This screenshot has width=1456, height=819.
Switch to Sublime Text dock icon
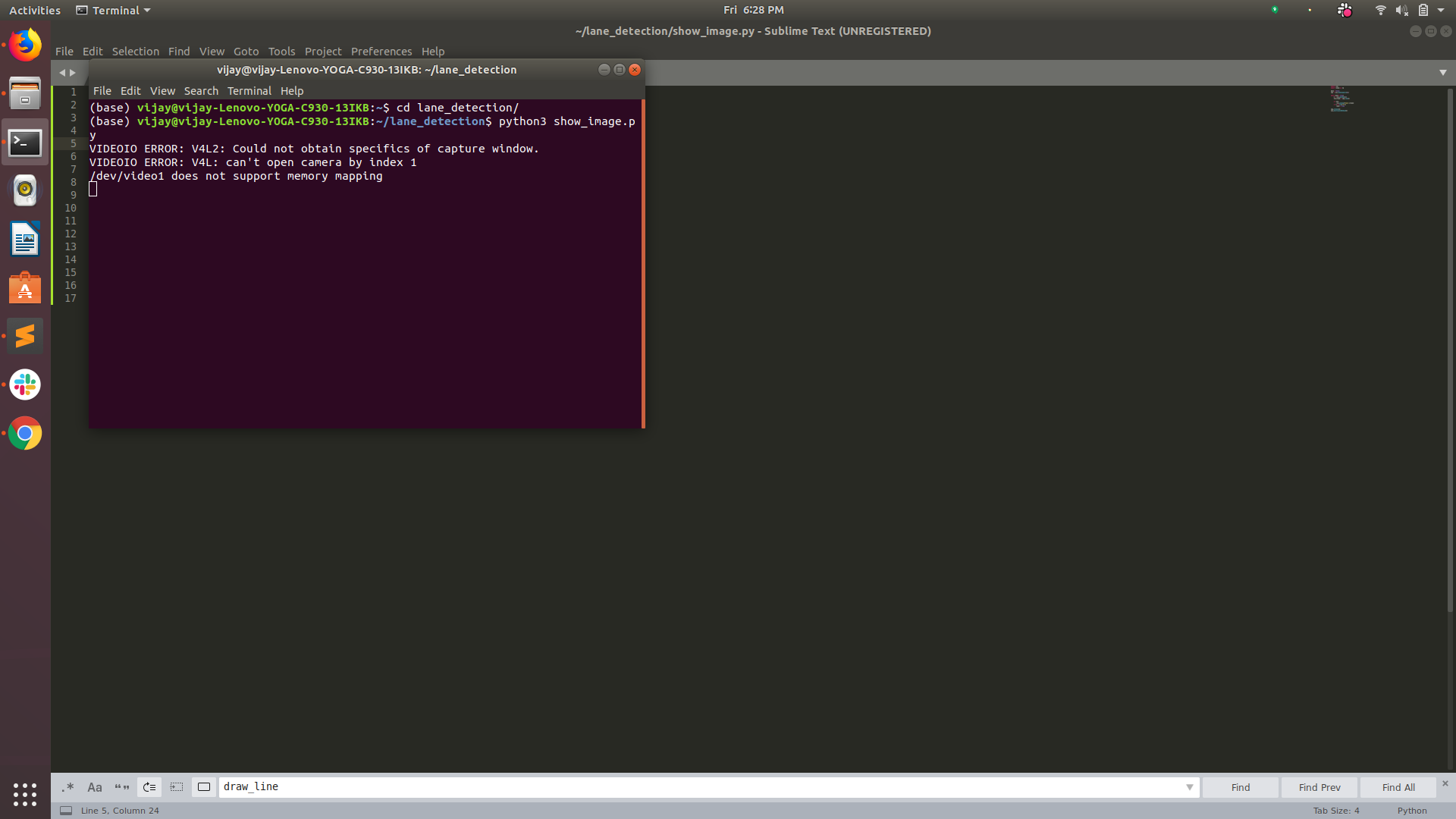click(x=25, y=336)
